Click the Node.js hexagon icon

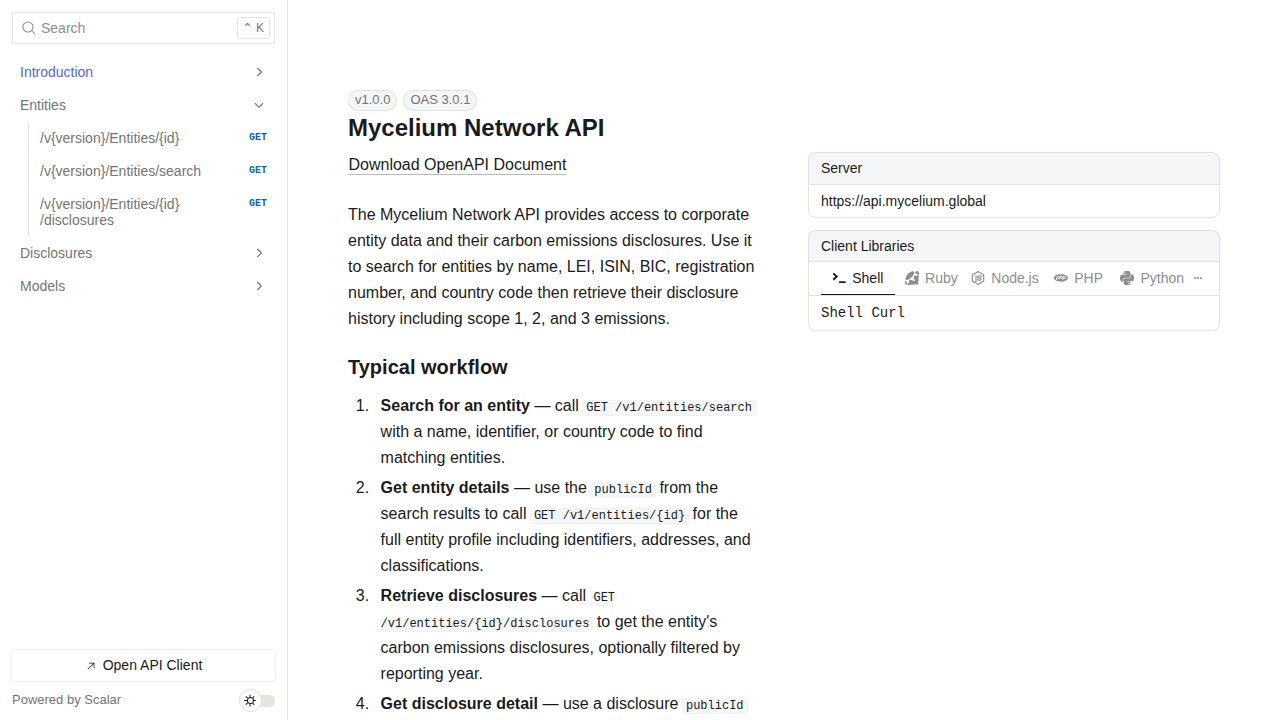[978, 278]
